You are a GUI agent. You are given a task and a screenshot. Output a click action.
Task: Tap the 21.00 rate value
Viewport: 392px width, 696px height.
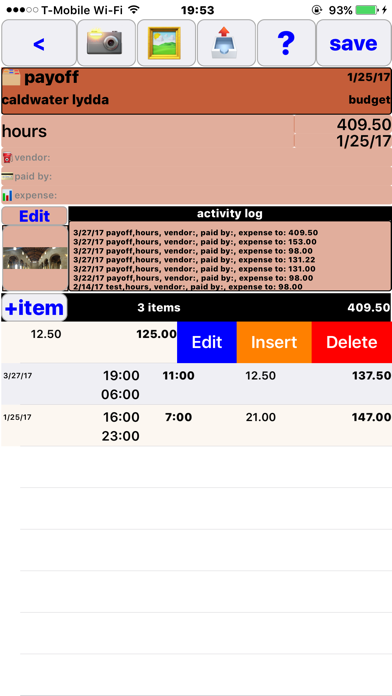(x=261, y=417)
